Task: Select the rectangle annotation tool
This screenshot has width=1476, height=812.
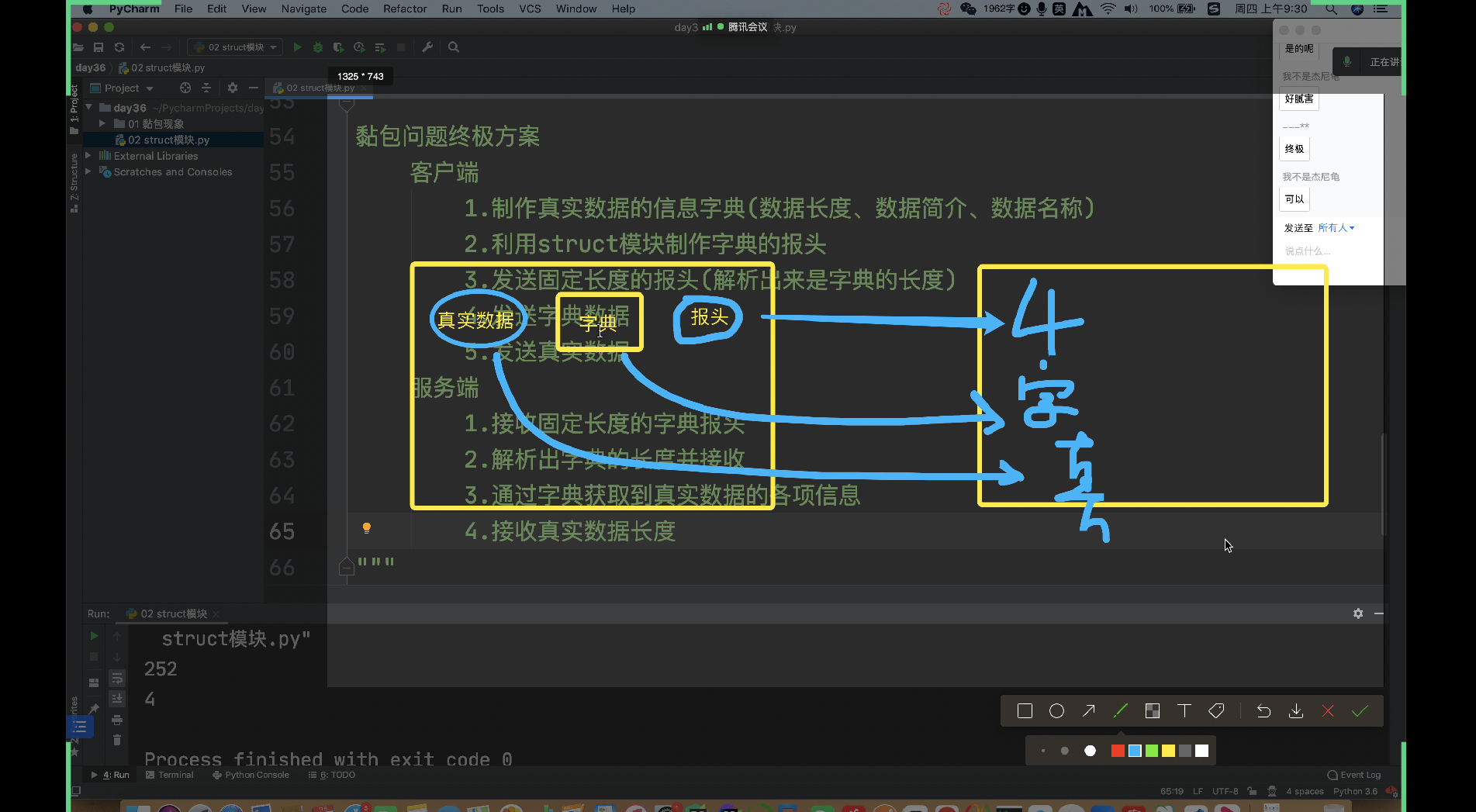Action: coord(1025,711)
